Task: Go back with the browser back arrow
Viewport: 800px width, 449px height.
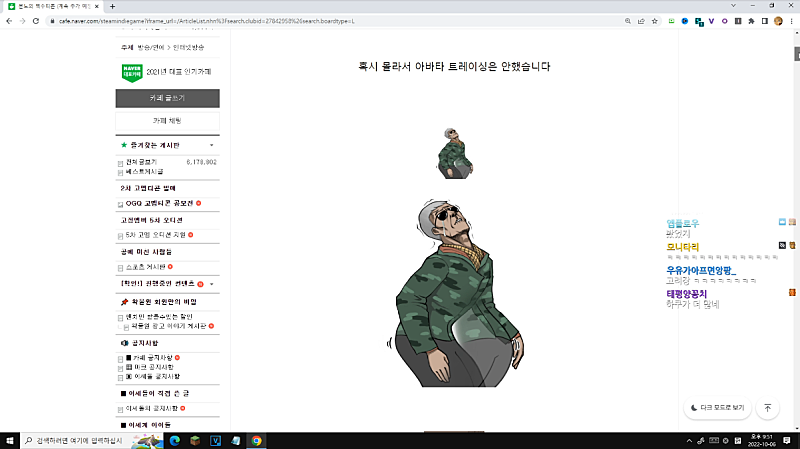Action: click(9, 21)
